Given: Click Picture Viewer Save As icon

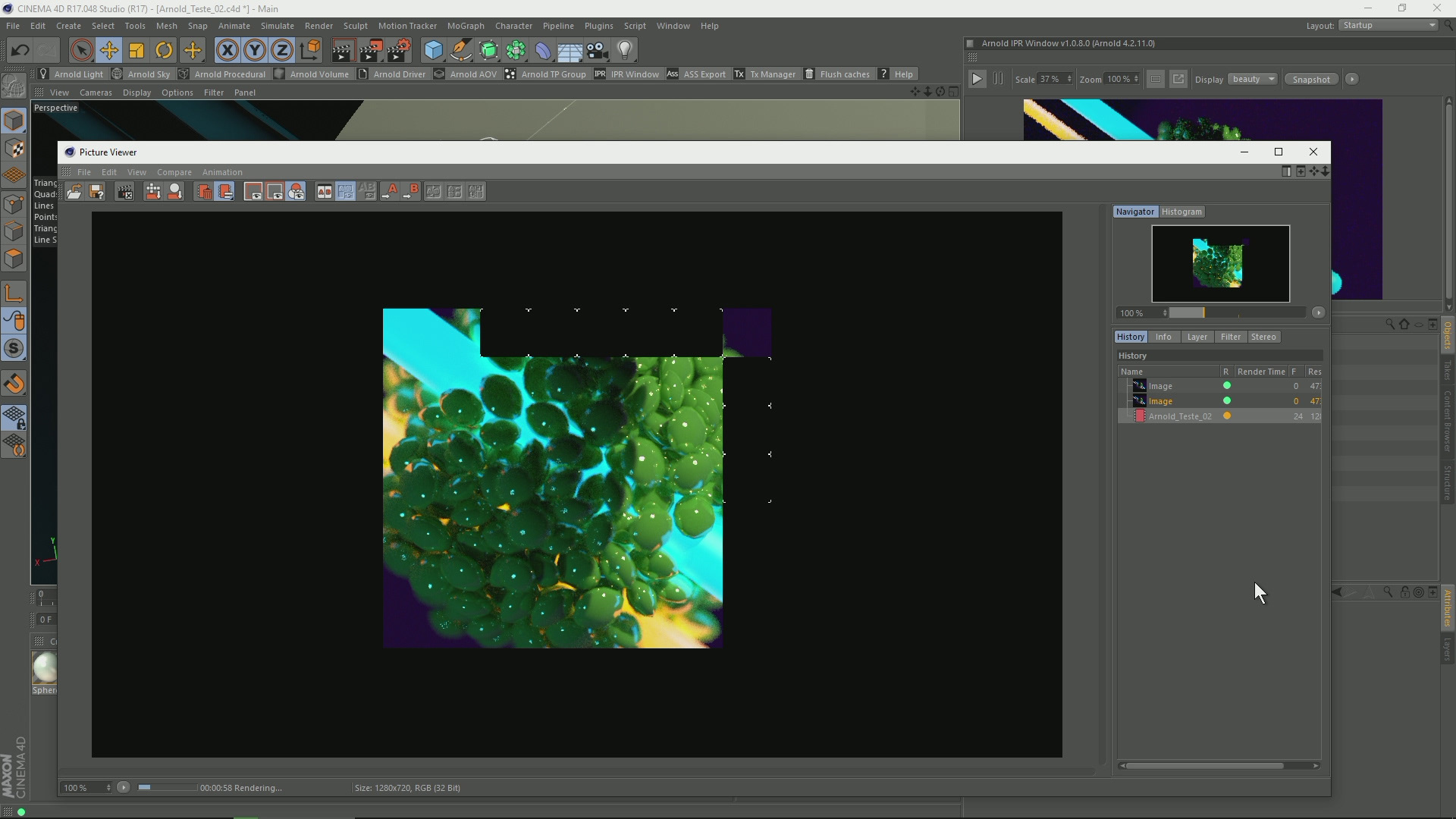Looking at the screenshot, I should tap(96, 192).
